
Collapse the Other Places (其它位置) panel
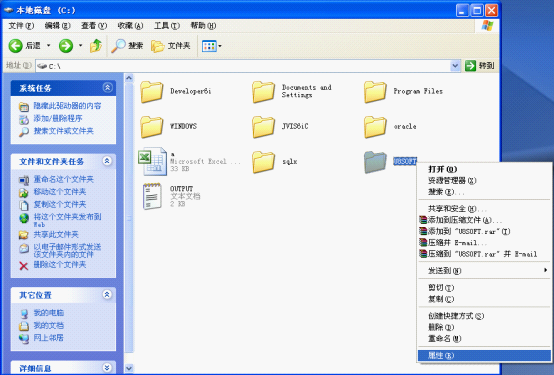tap(107, 294)
